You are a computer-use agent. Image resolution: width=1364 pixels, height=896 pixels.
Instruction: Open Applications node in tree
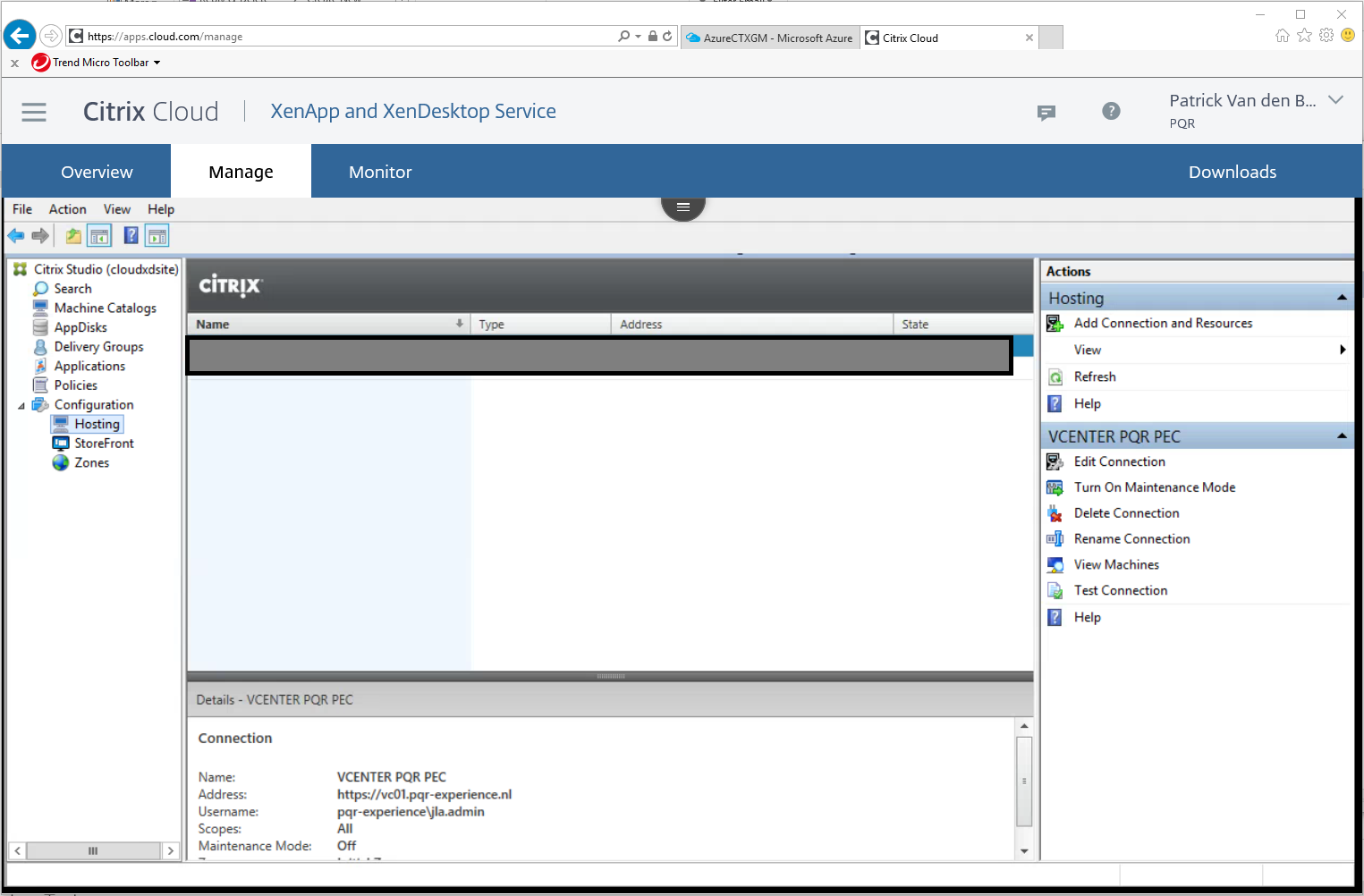89,366
